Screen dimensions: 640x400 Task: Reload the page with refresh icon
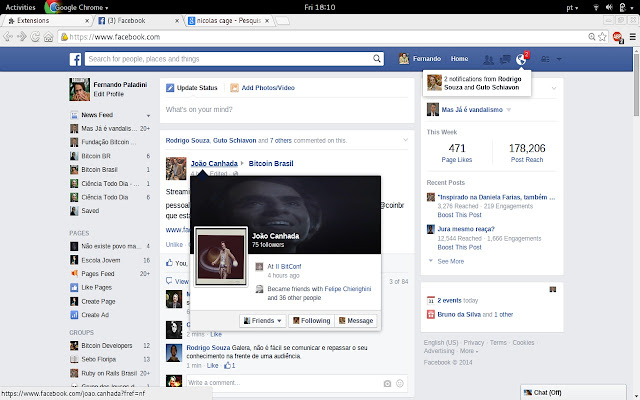click(x=35, y=37)
